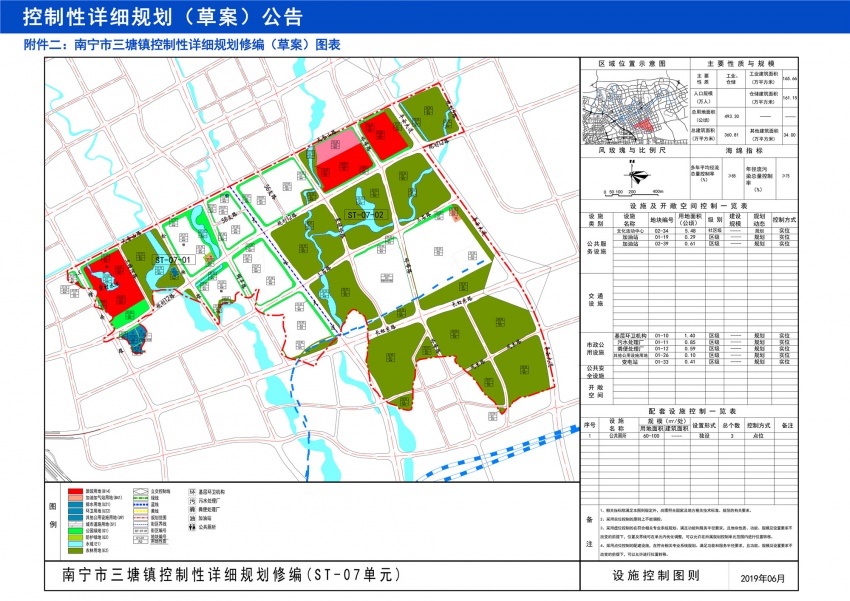Click the blue 环卫用地 legend swatch
Viewport: 850px width, 601px height.
pos(75,511)
